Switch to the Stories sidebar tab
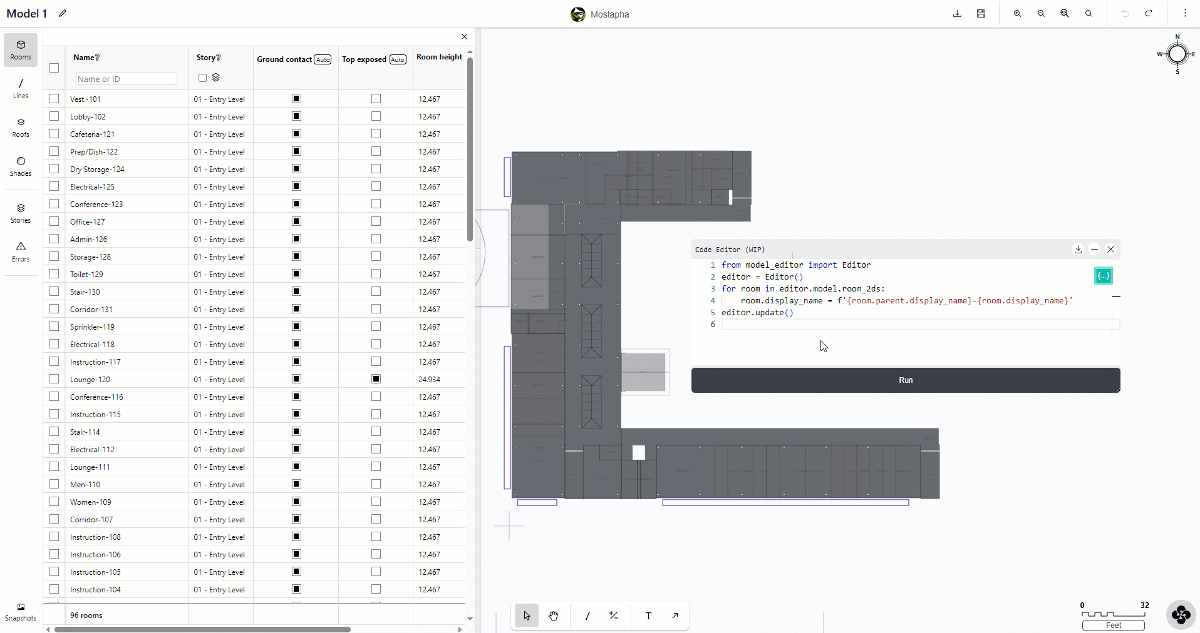The image size is (1200, 633). pyautogui.click(x=21, y=213)
